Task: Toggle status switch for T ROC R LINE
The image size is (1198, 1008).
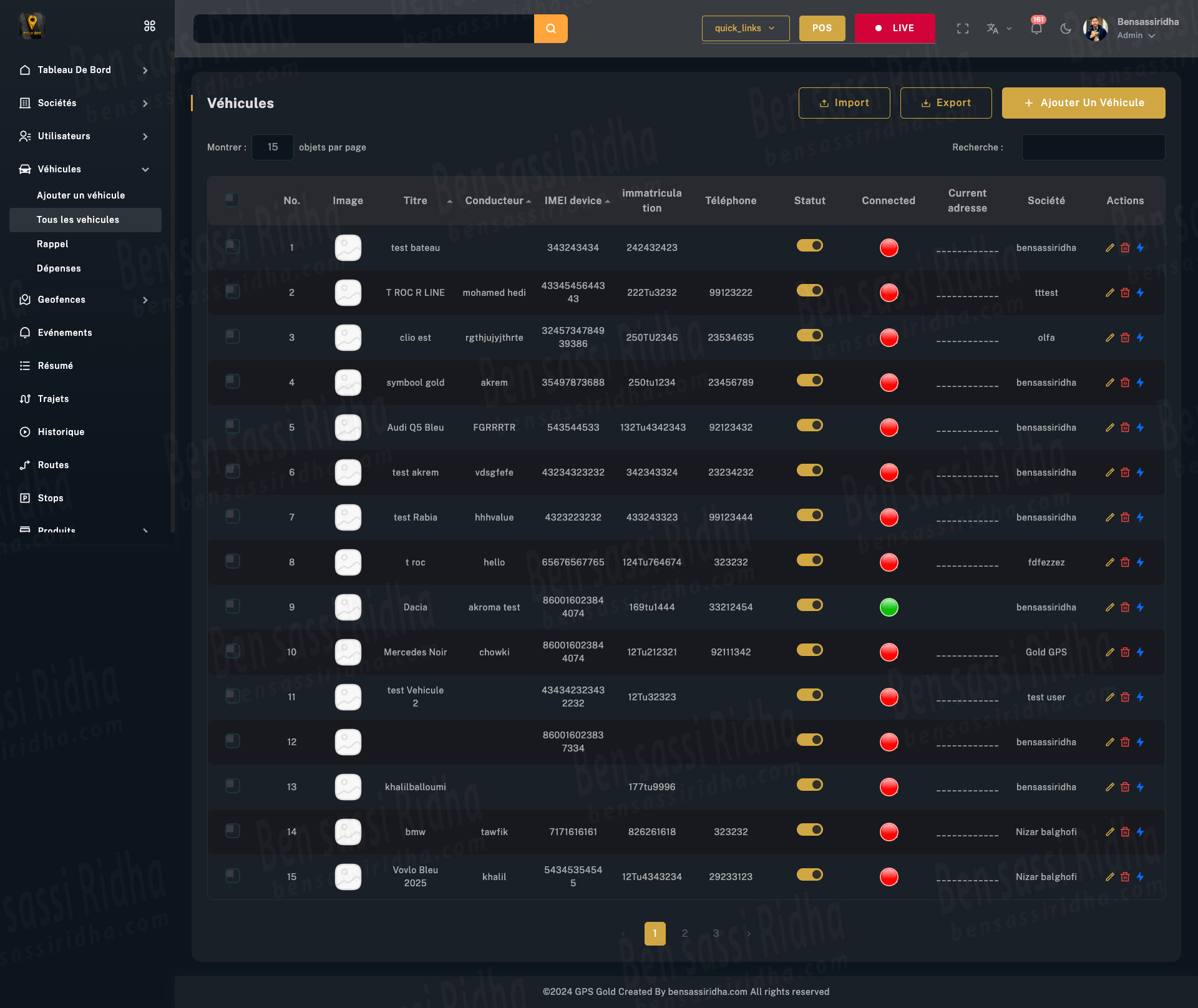Action: pyautogui.click(x=809, y=291)
